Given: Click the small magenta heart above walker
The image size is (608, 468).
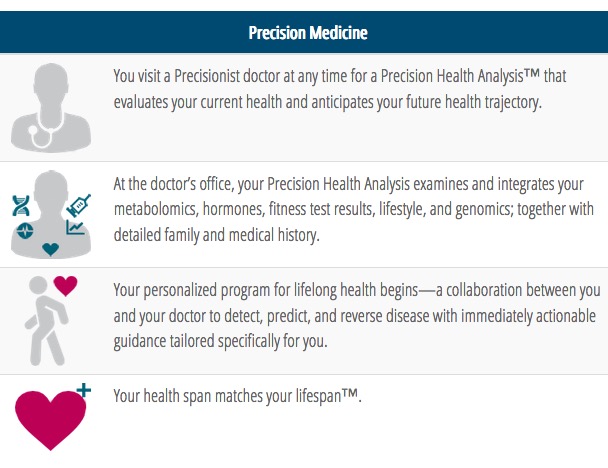Looking at the screenshot, I should (x=65, y=286).
